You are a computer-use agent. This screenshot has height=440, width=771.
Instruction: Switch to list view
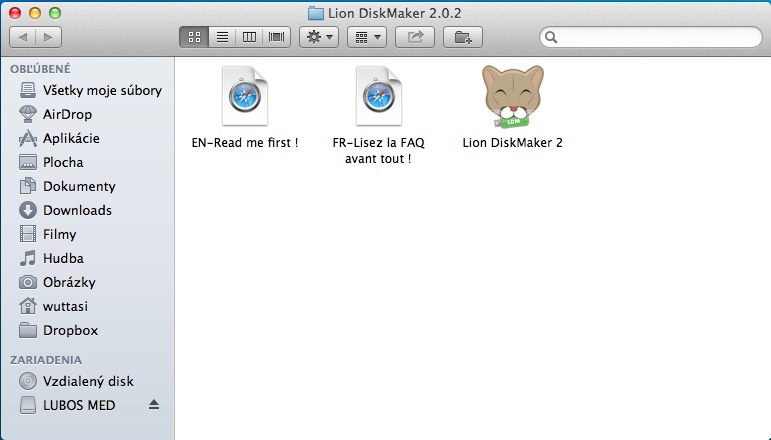coord(222,37)
